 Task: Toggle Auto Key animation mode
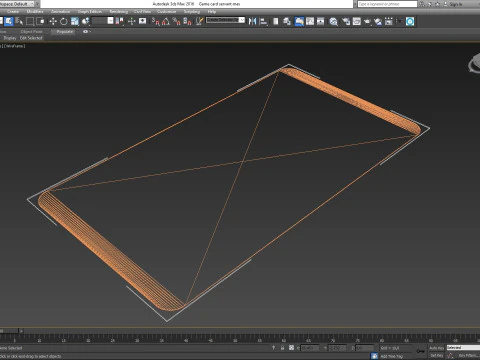pos(436,348)
